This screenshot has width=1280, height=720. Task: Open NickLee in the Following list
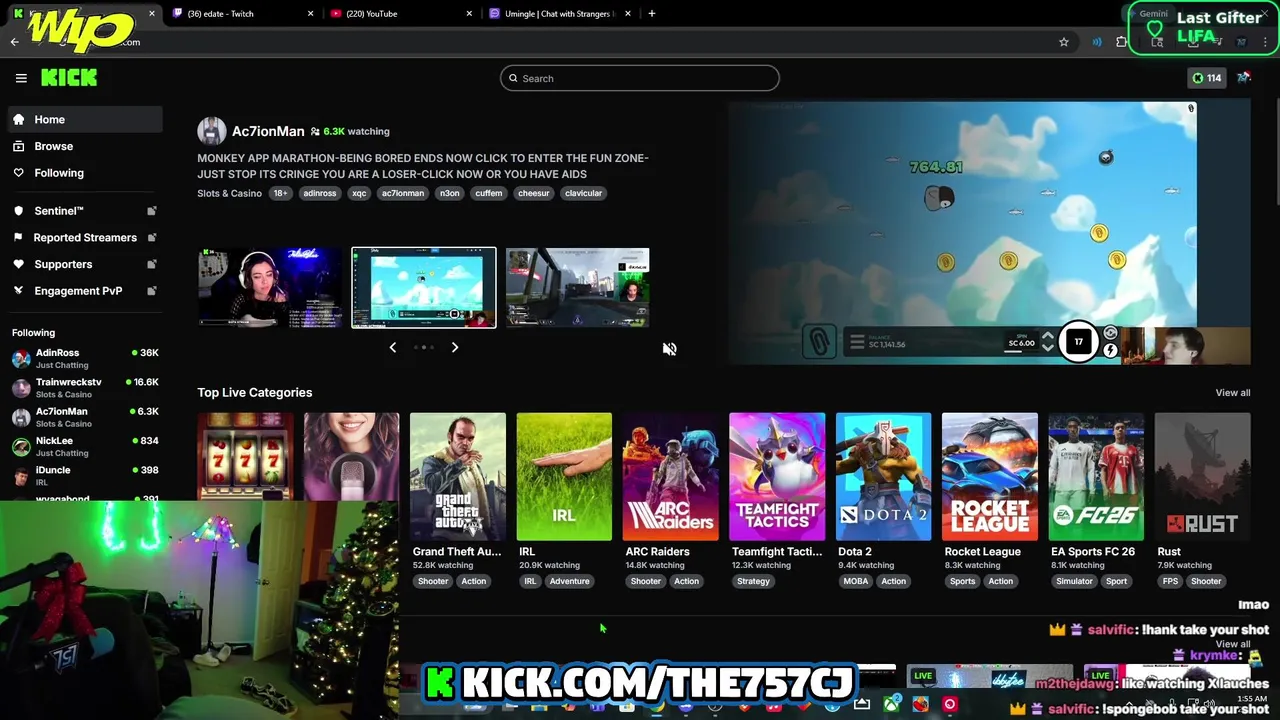[85, 446]
